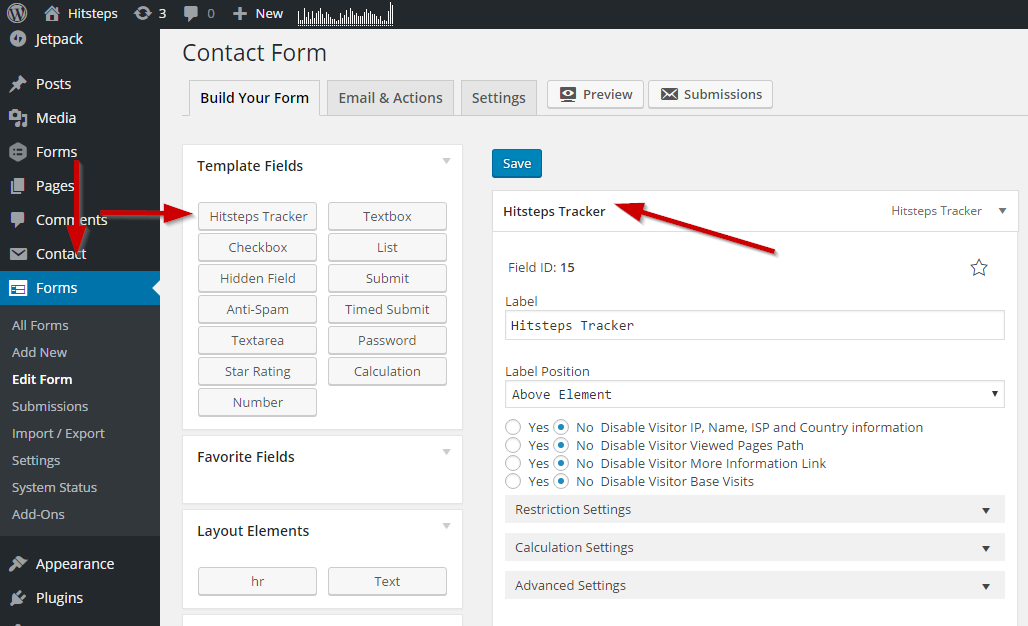Click the Appearance paintbrush icon
This screenshot has height=626, width=1028.
tap(18, 564)
